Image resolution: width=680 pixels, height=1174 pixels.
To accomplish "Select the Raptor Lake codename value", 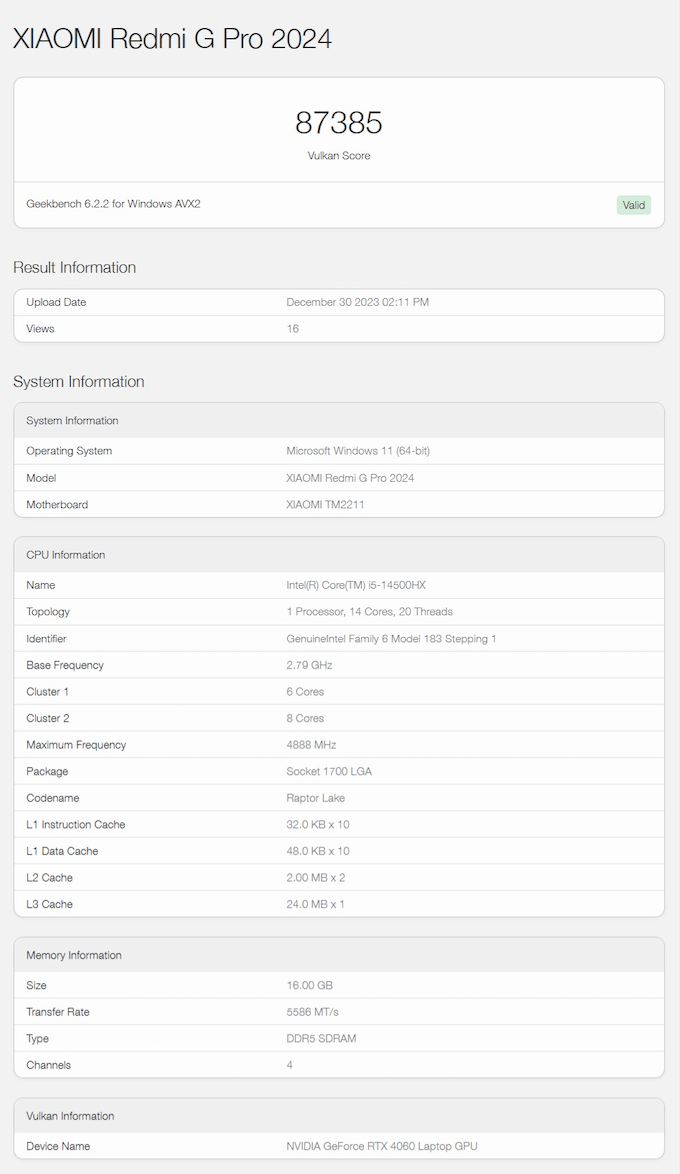I will 316,798.
